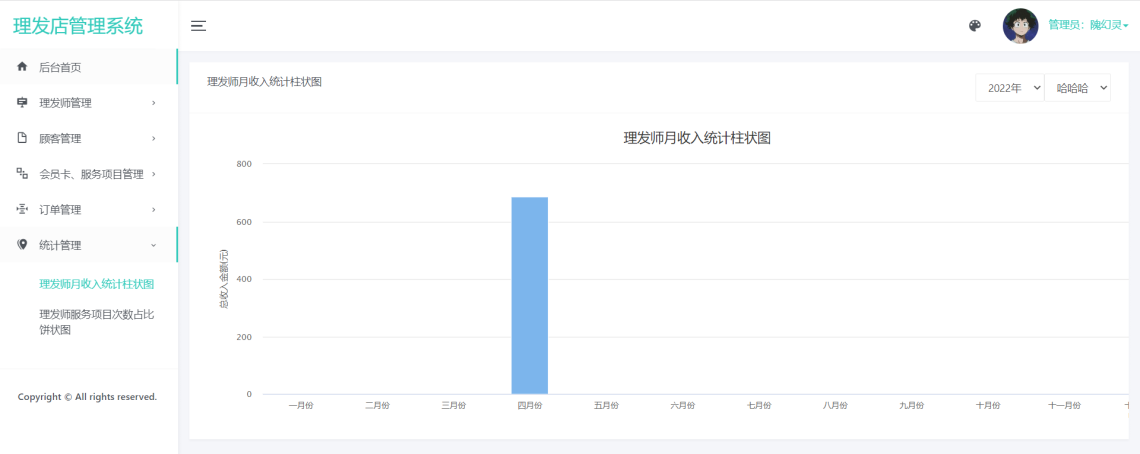Open the 订单管理 menu
The image size is (1140, 454).
tap(89, 210)
